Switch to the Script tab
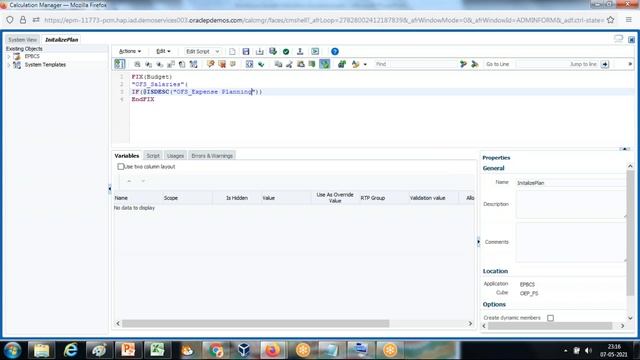 pyautogui.click(x=153, y=156)
